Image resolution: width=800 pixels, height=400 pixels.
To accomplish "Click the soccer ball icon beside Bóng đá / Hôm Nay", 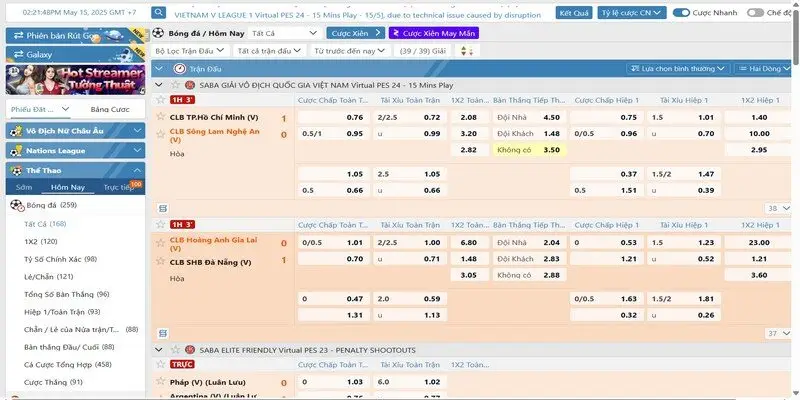I will click(x=159, y=33).
